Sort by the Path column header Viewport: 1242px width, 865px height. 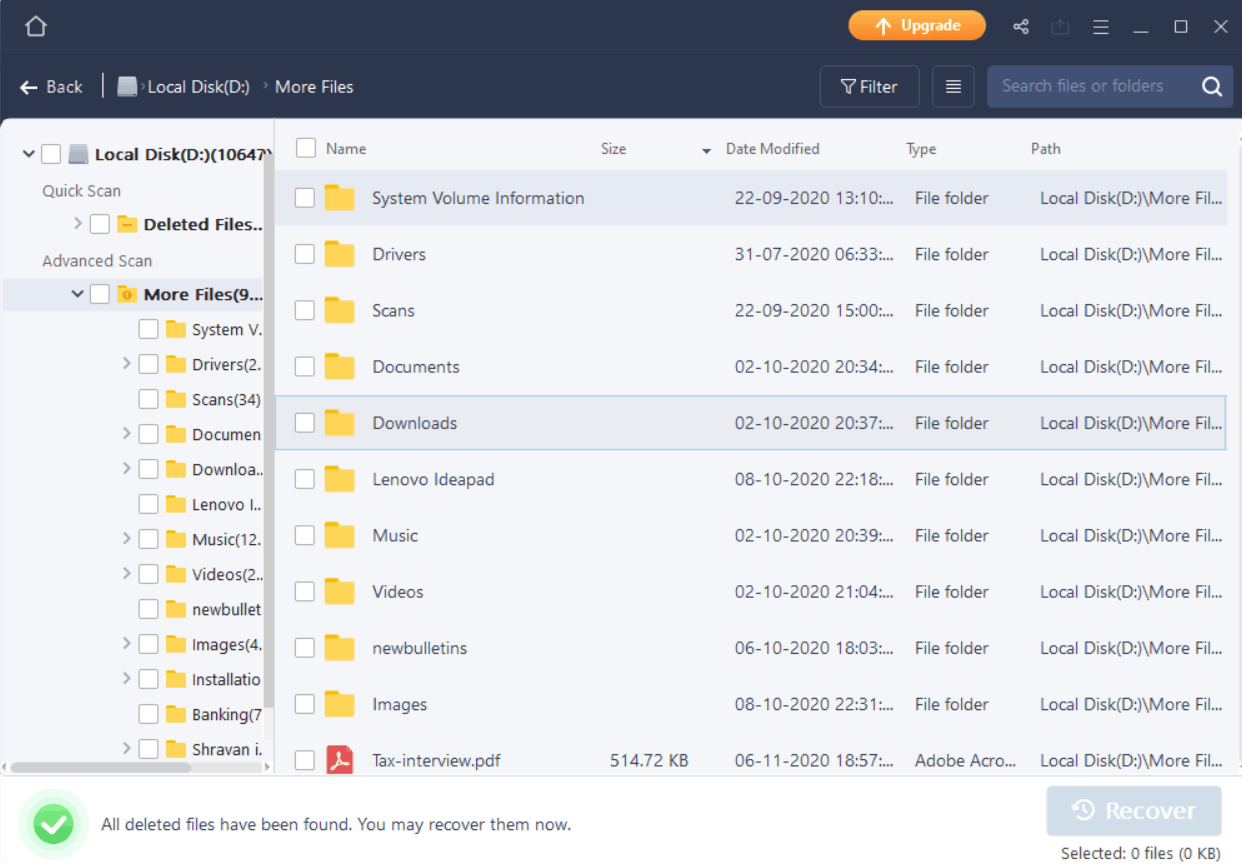1046,148
